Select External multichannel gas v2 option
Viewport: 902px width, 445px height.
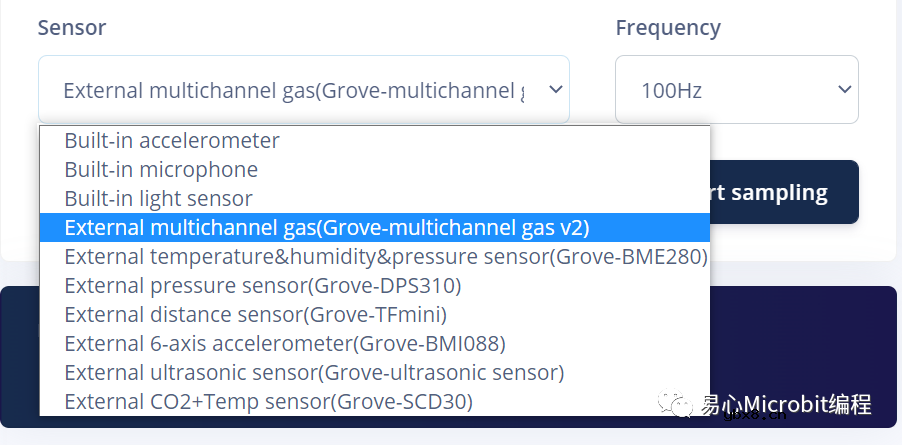coord(327,228)
